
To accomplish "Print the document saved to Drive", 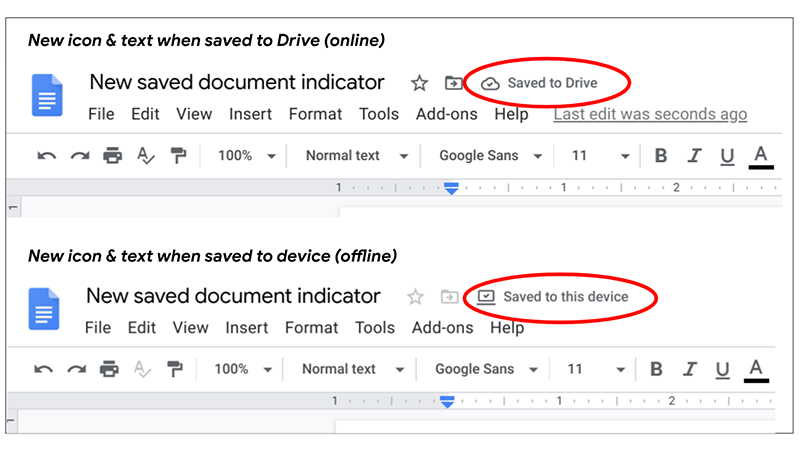I will pyautogui.click(x=112, y=156).
